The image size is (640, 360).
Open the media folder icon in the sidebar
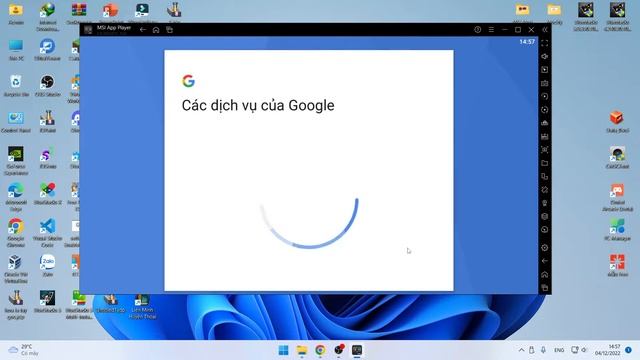544,163
